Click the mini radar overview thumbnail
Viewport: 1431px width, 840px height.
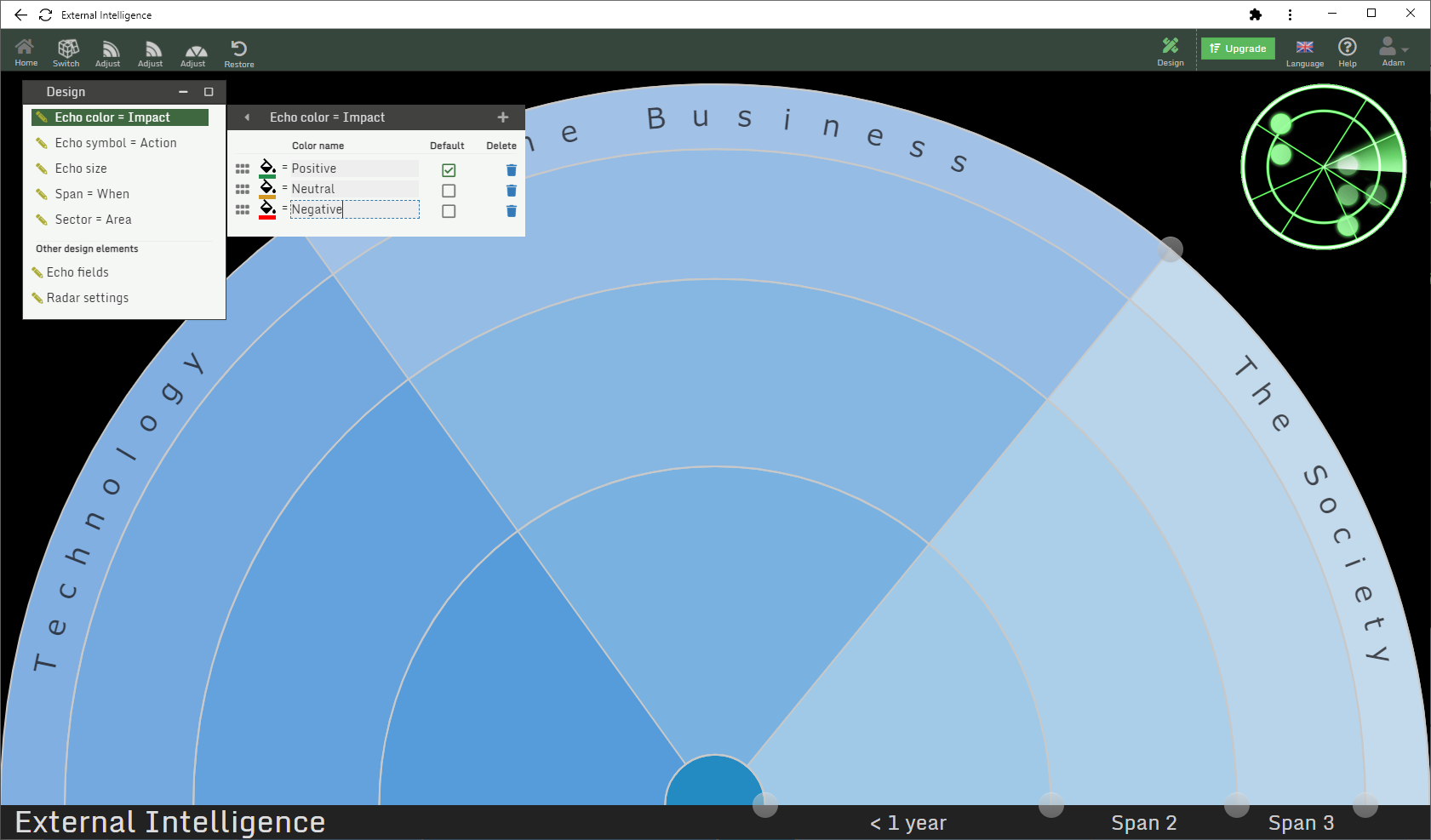click(1324, 167)
